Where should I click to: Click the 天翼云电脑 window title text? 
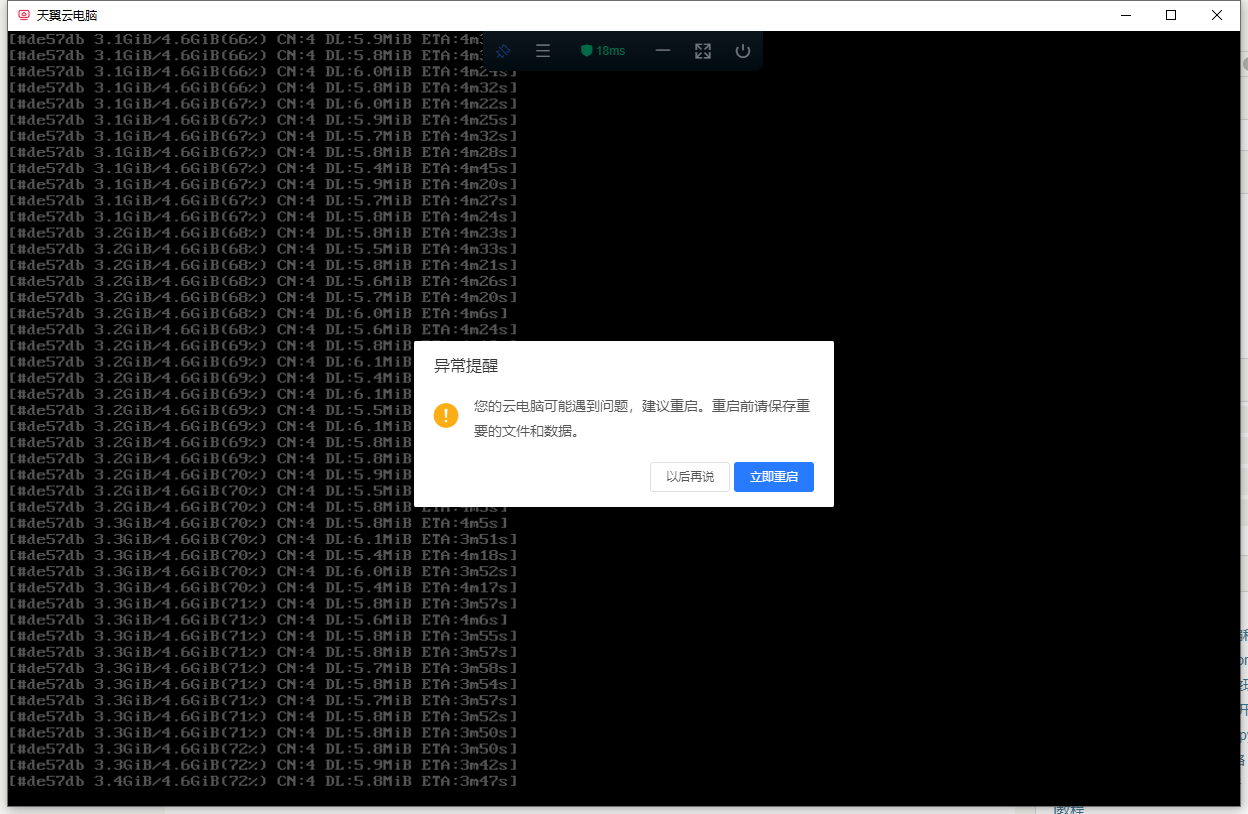pos(67,16)
